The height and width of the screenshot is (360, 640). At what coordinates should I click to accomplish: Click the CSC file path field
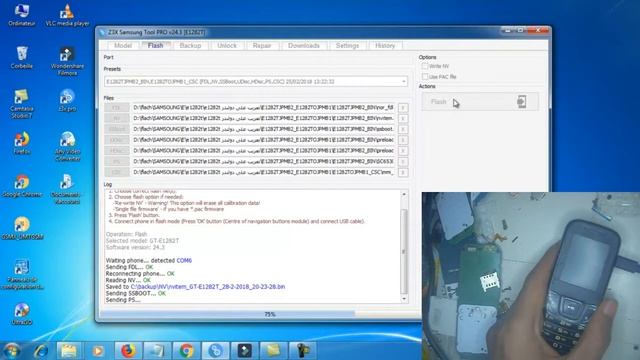pyautogui.click(x=263, y=172)
